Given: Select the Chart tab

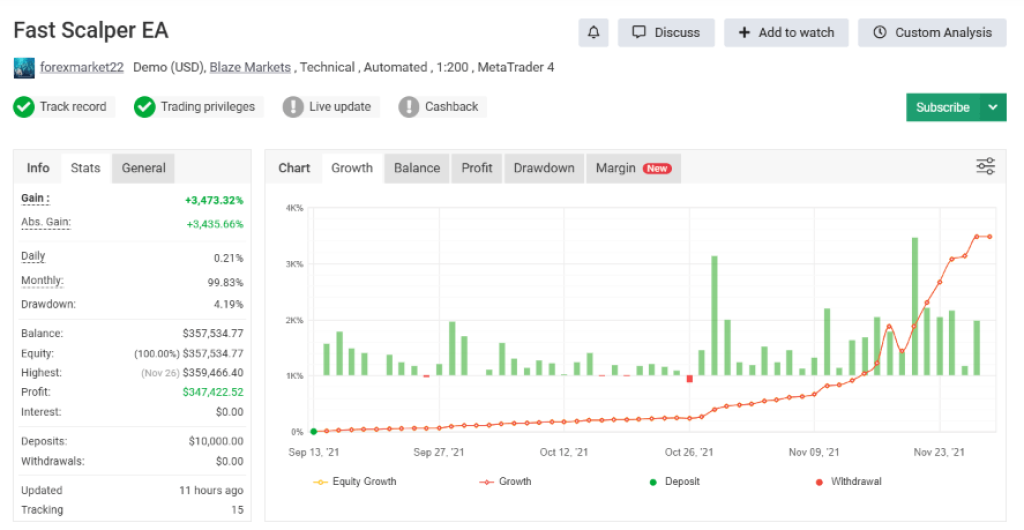Looking at the screenshot, I should pos(294,168).
